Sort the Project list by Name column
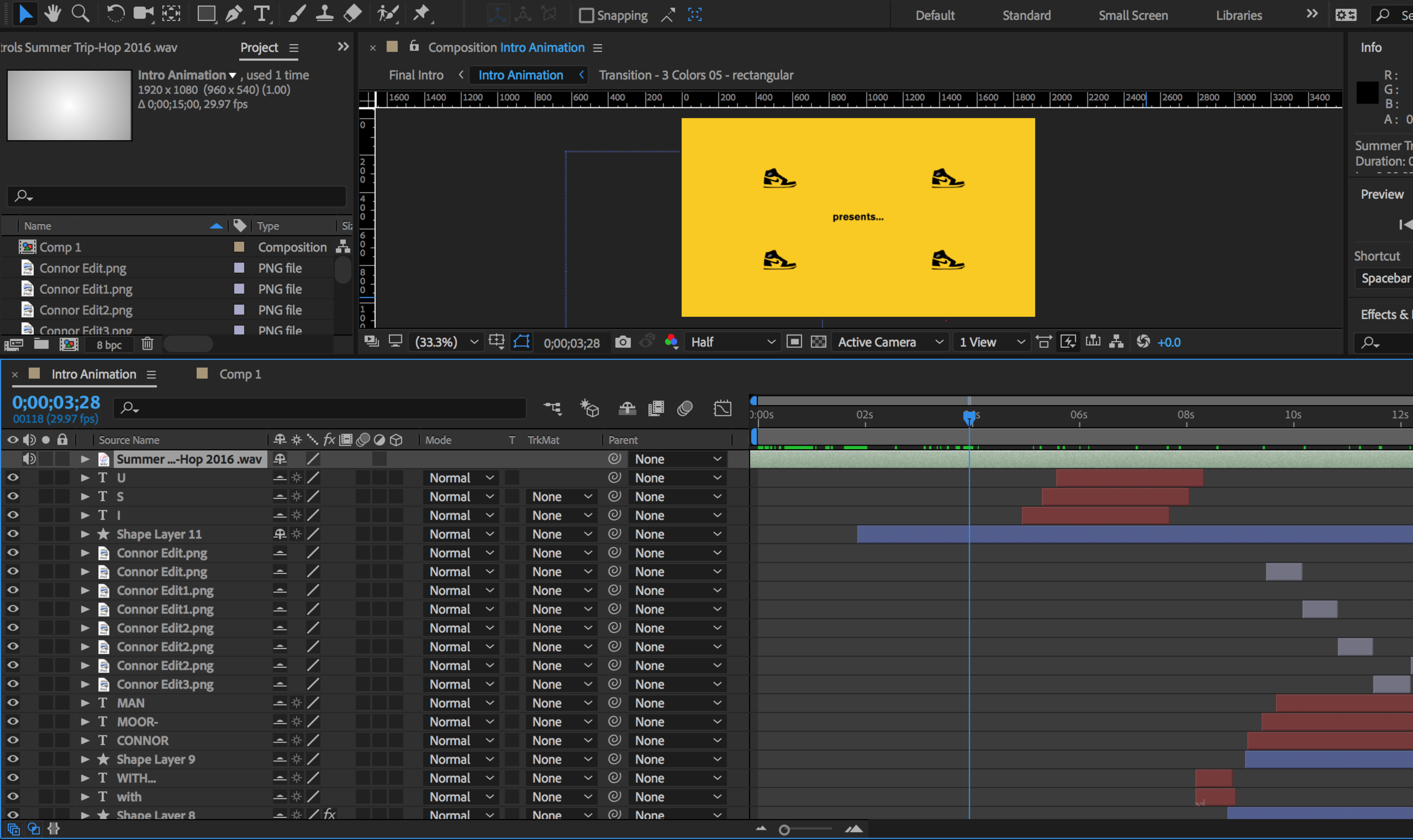1413x840 pixels. (x=37, y=226)
